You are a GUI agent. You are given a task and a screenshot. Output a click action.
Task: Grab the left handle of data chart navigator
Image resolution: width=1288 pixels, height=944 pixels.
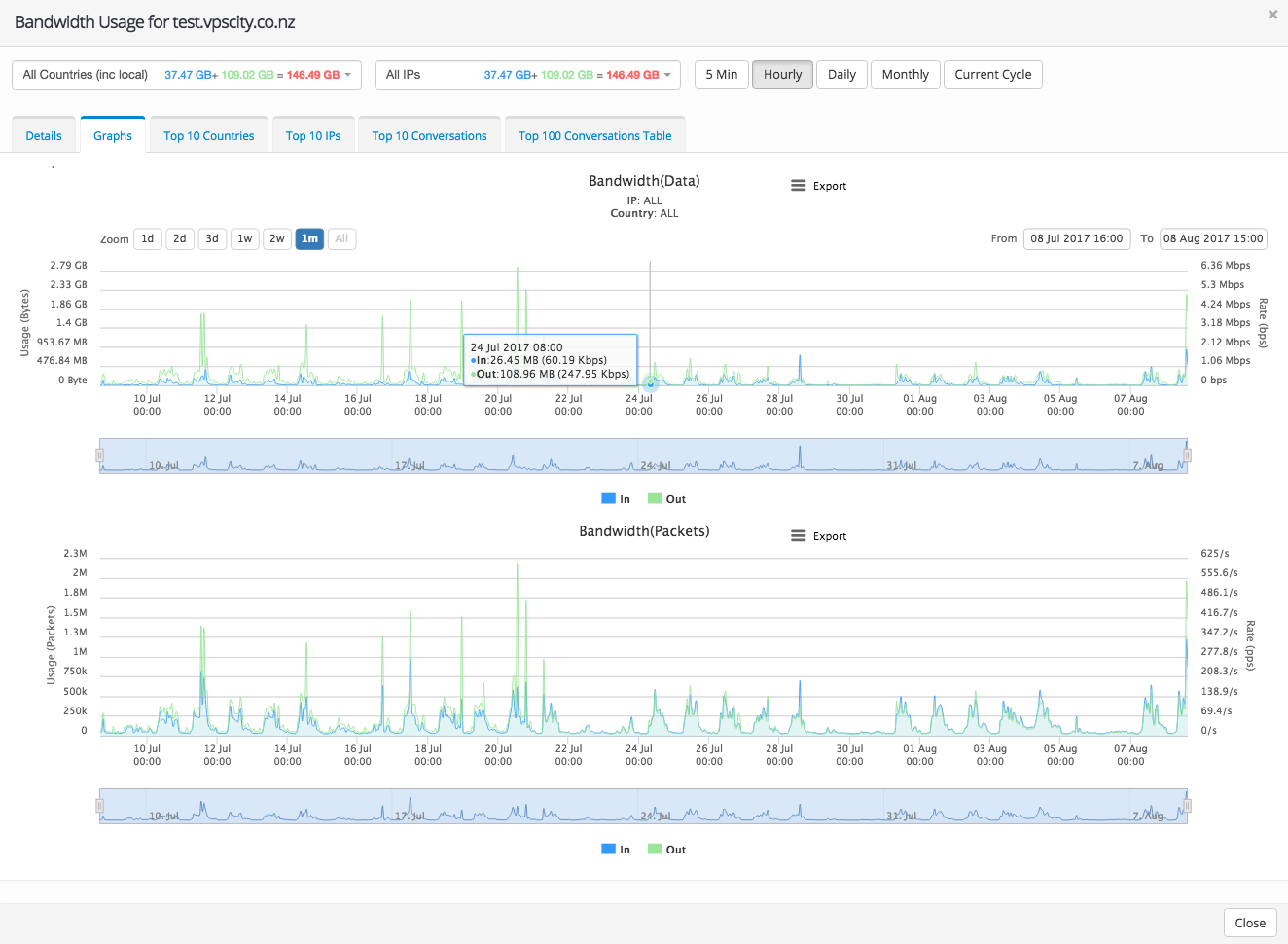99,455
